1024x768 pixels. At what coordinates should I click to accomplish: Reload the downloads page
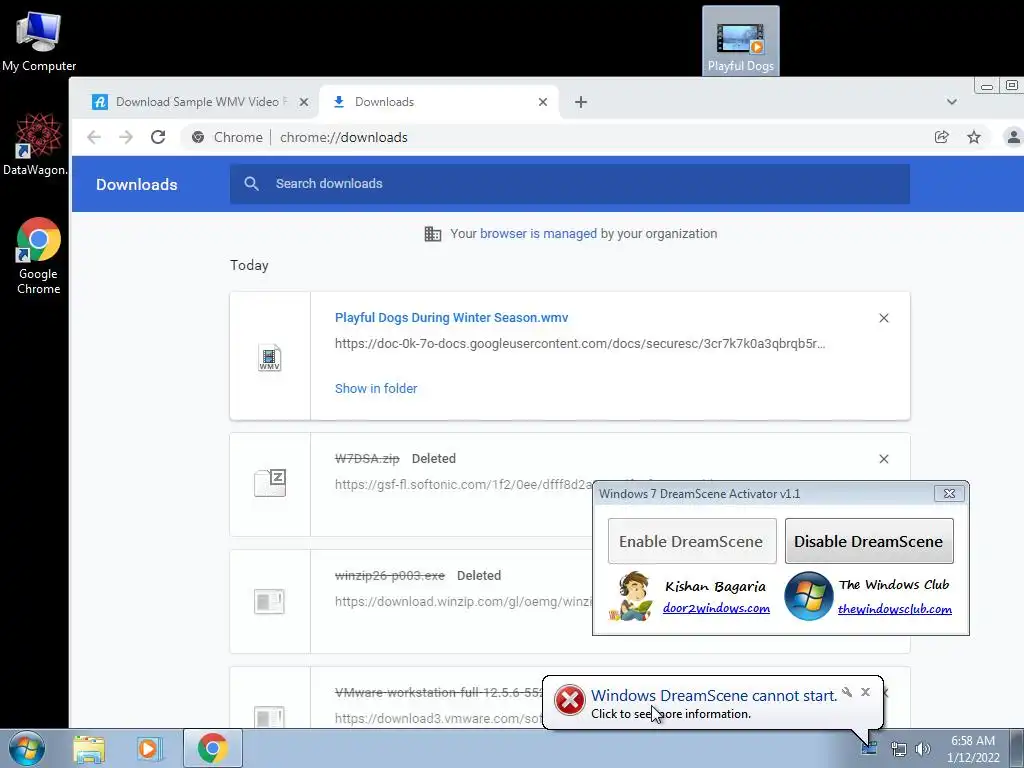pos(158,137)
